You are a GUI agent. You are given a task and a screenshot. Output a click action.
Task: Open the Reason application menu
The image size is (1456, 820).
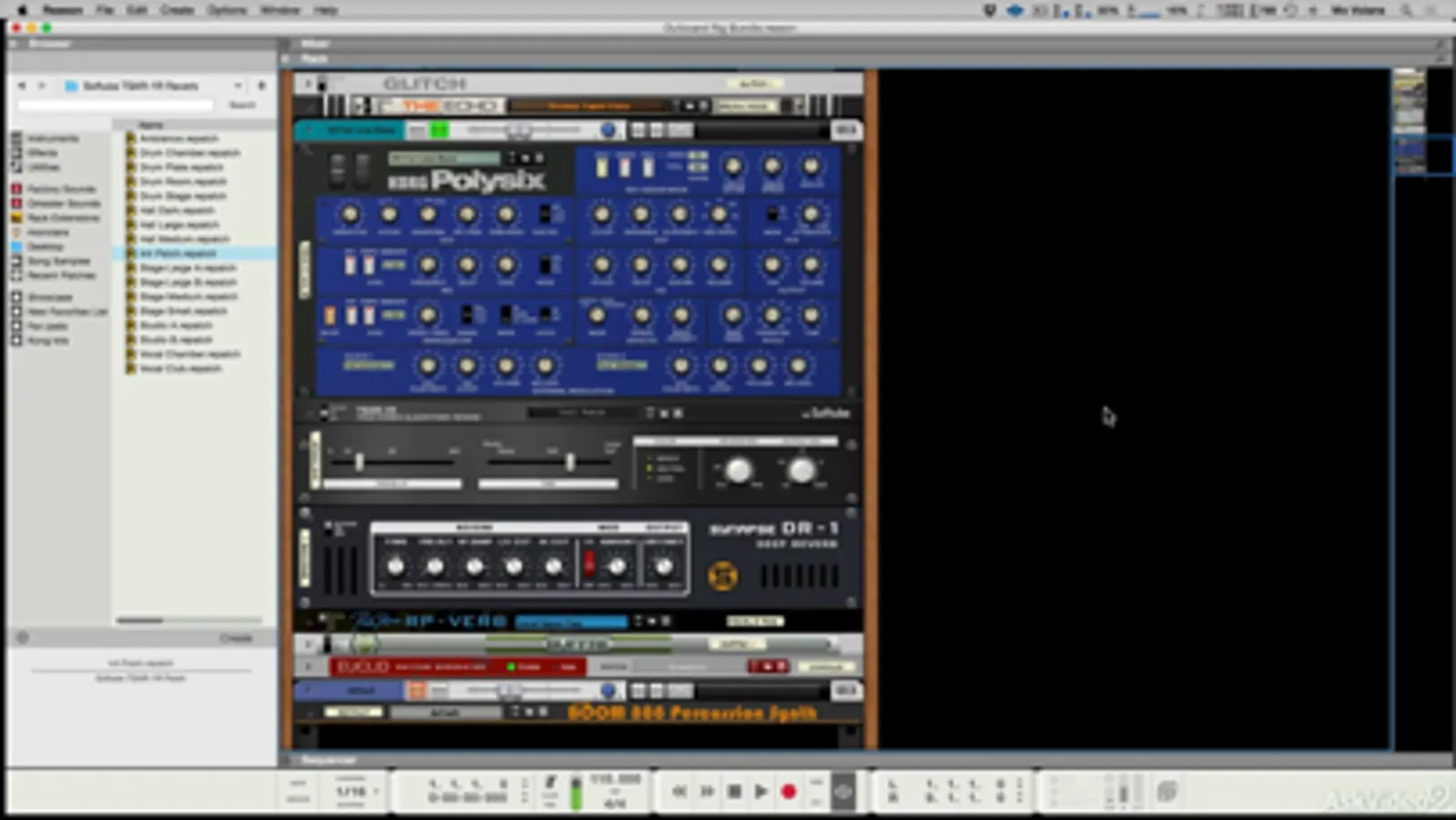tap(63, 10)
